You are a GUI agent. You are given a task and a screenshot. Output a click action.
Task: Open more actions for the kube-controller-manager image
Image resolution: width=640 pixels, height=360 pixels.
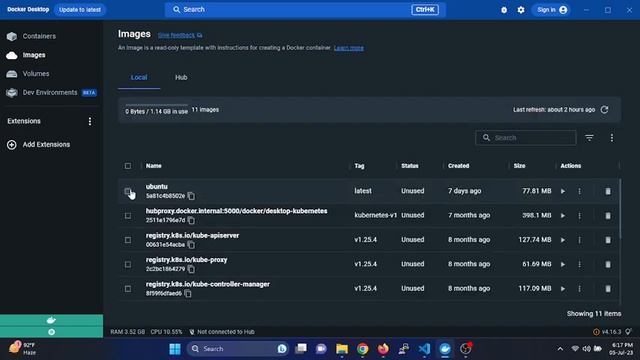point(579,289)
